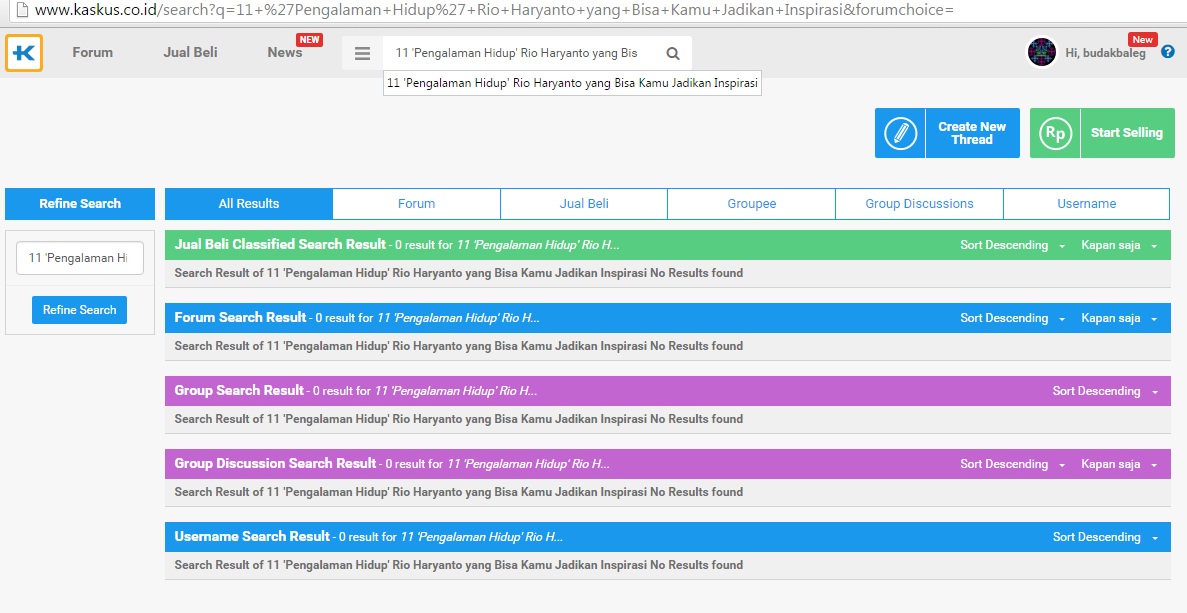
Task: Open Kapan saja dropdown in Forum Search Result
Action: [1120, 318]
